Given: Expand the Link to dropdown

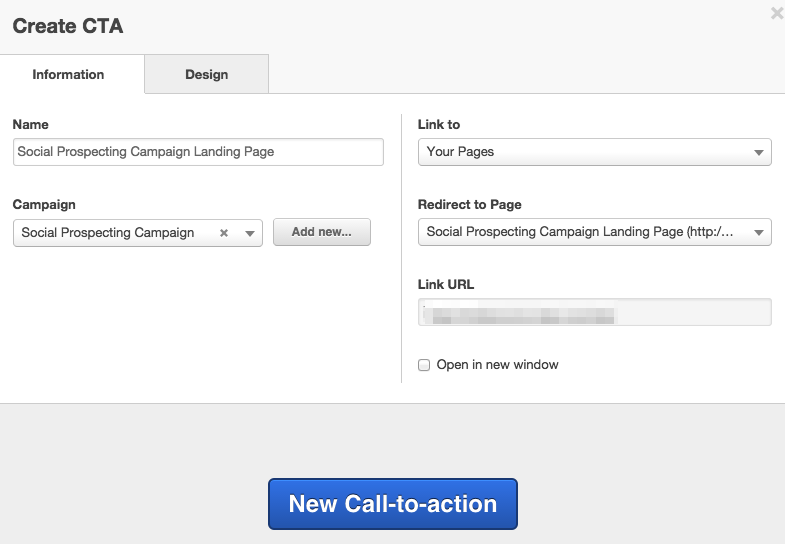Looking at the screenshot, I should coord(594,152).
